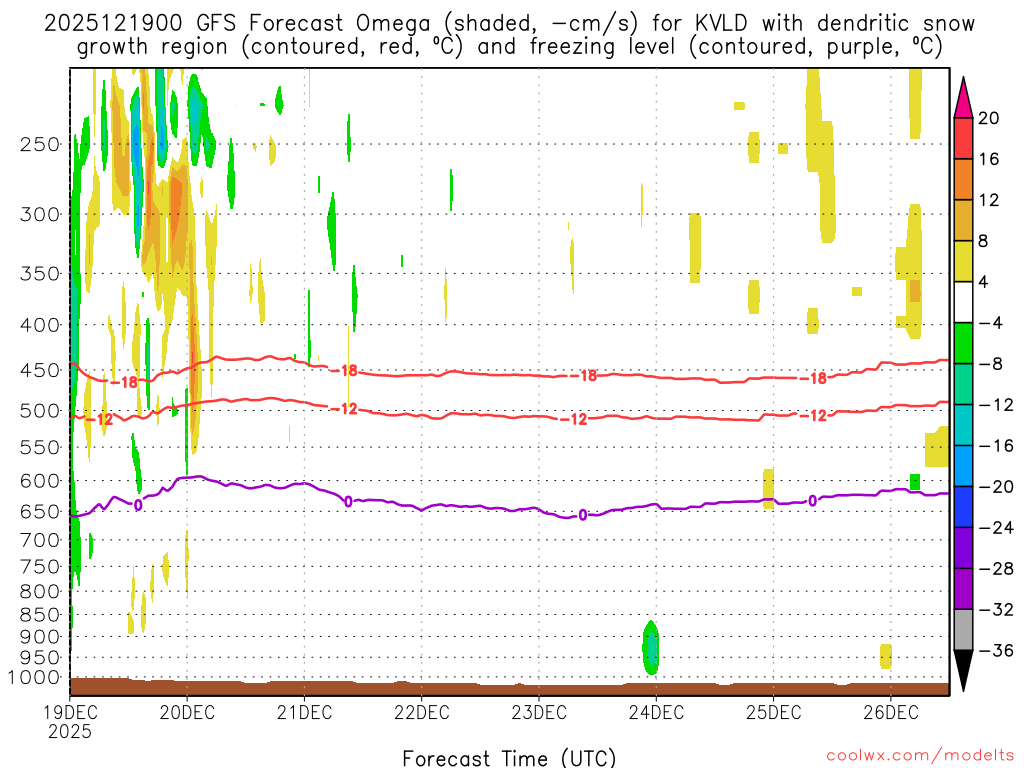The height and width of the screenshot is (768, 1024).
Task: Click the 800 pressure level label
Action: pos(40,592)
